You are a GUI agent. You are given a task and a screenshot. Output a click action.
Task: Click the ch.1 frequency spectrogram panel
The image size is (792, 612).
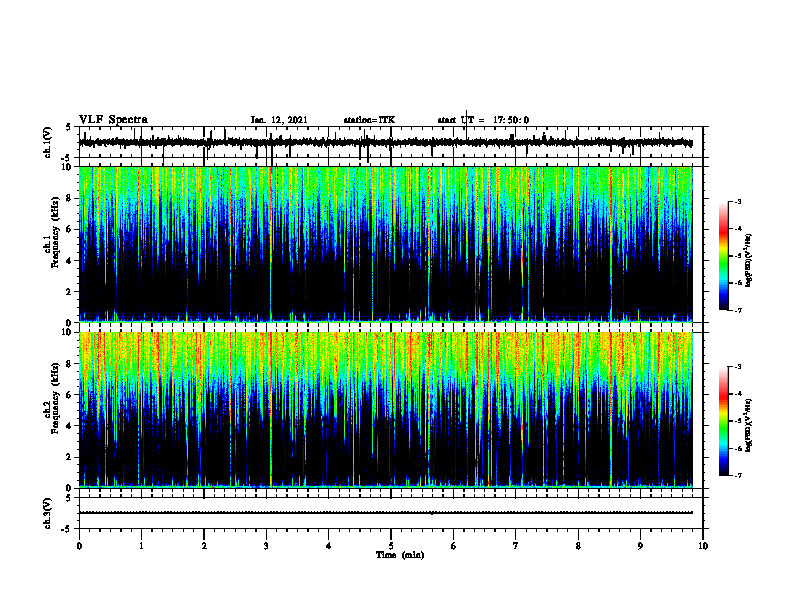click(386, 244)
